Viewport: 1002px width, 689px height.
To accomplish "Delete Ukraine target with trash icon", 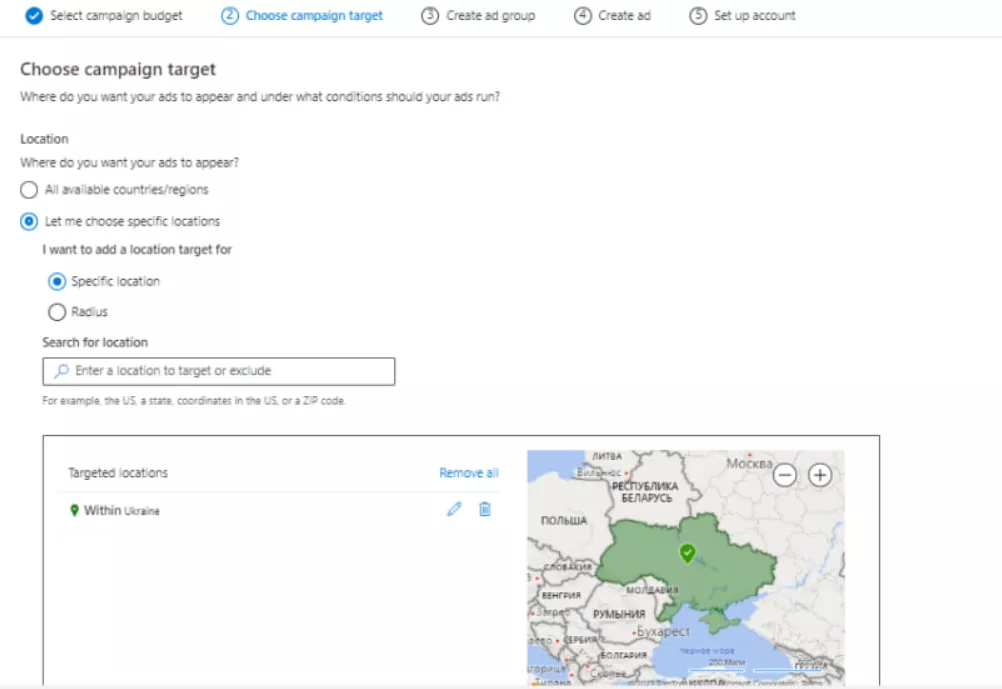I will point(485,509).
